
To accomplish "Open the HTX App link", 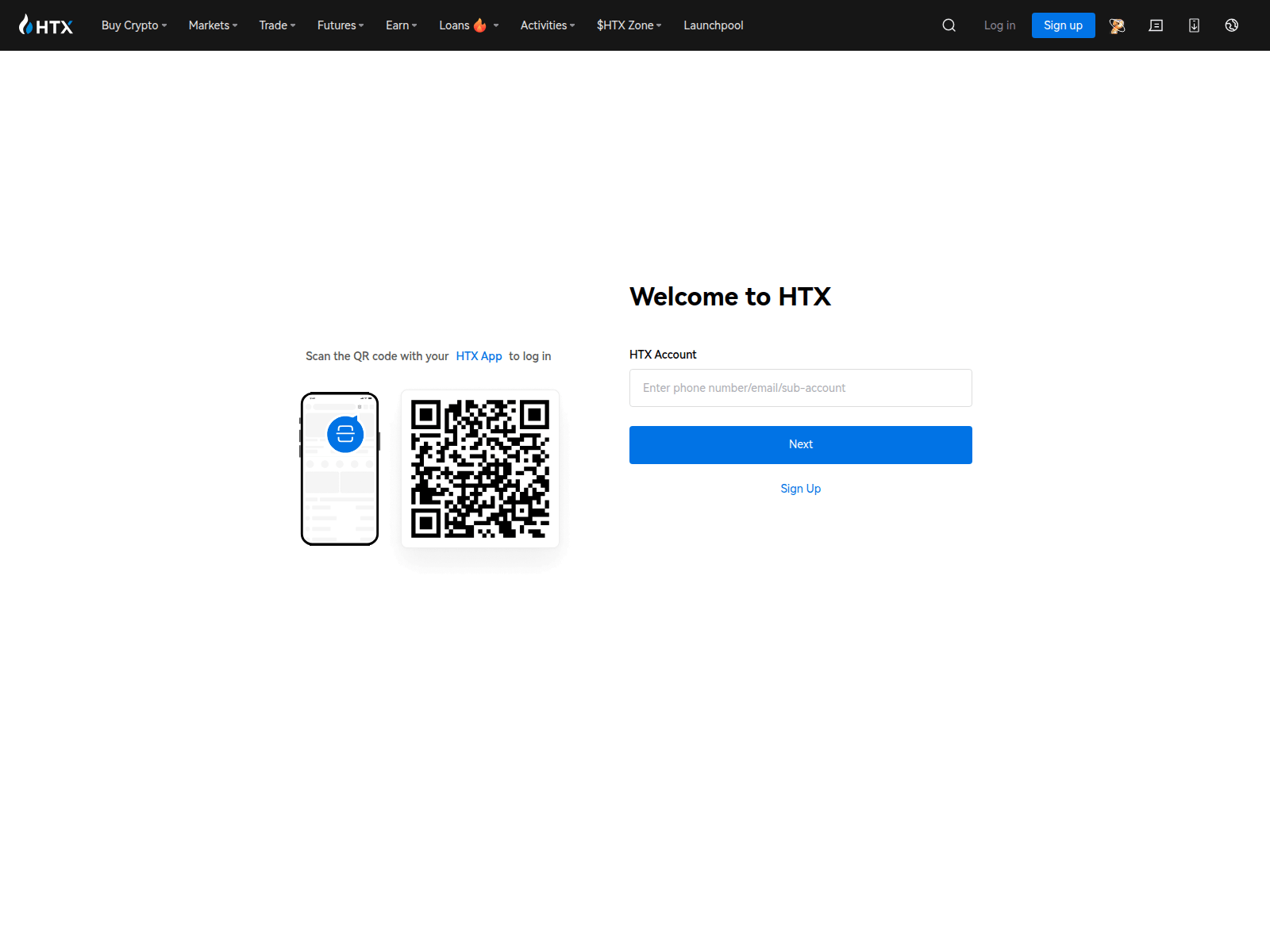I will (479, 356).
